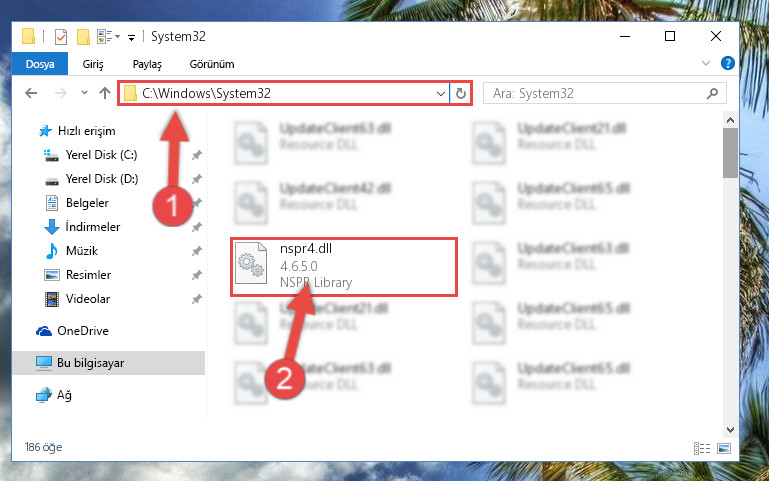The width and height of the screenshot is (769, 481).
Task: Click the back navigation arrow
Action: pyautogui.click(x=31, y=93)
